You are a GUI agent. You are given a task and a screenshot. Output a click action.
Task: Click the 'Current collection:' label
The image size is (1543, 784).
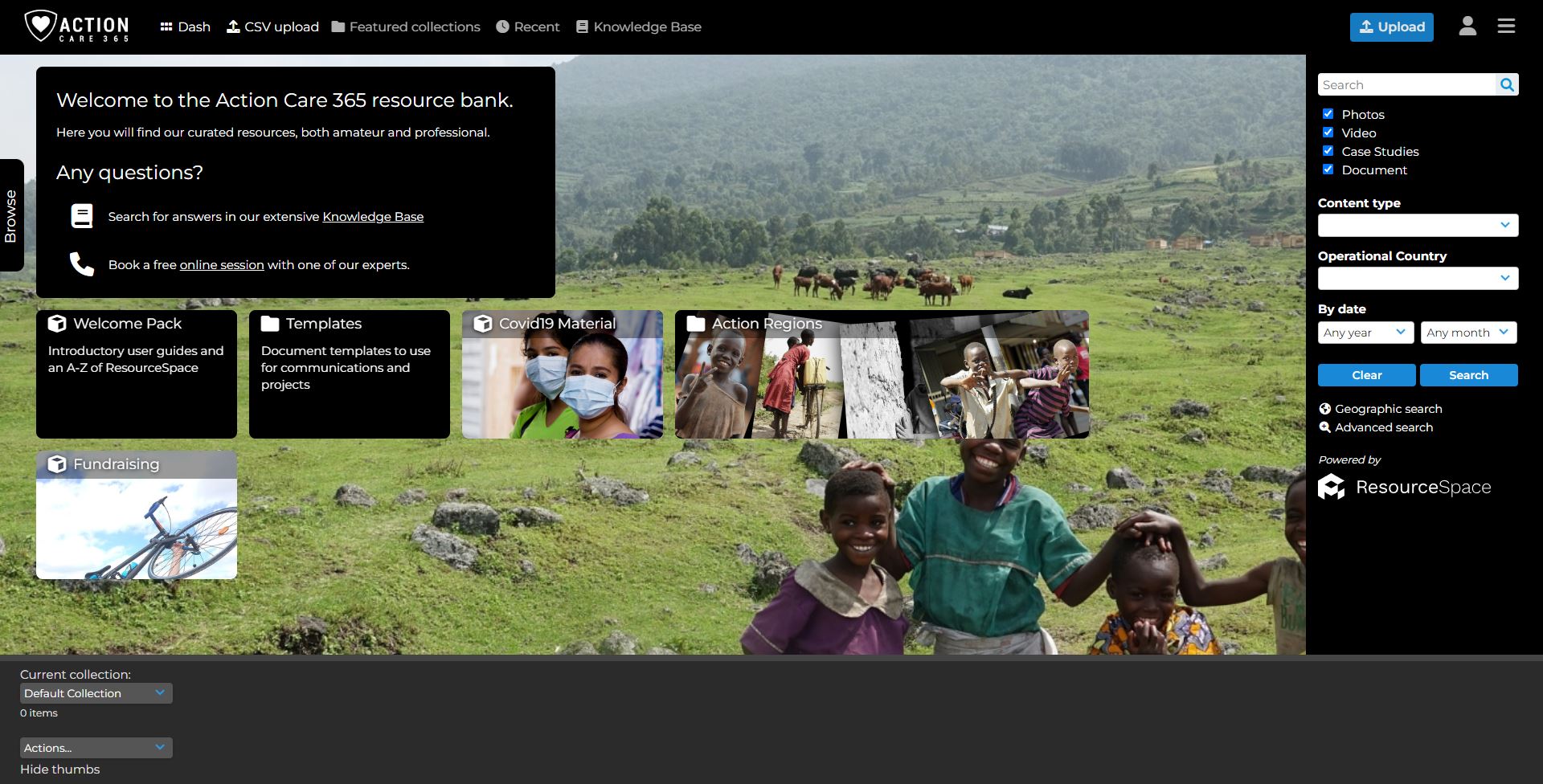click(x=76, y=675)
